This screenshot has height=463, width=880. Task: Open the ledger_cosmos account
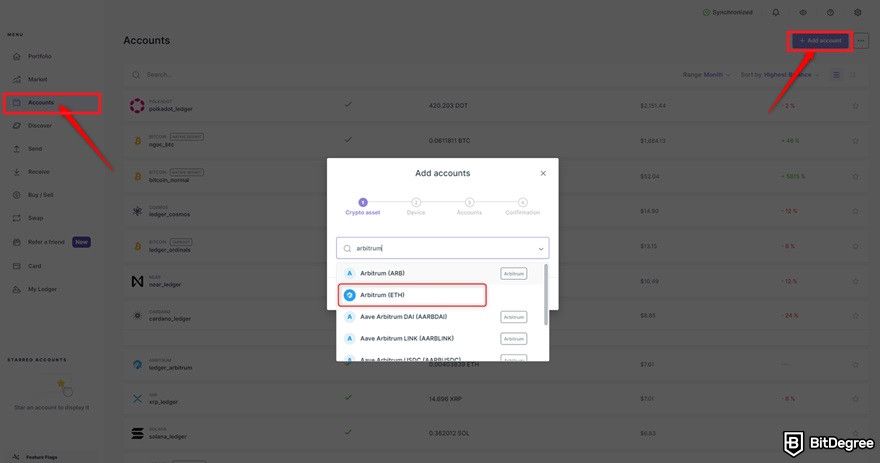[x=495, y=211]
